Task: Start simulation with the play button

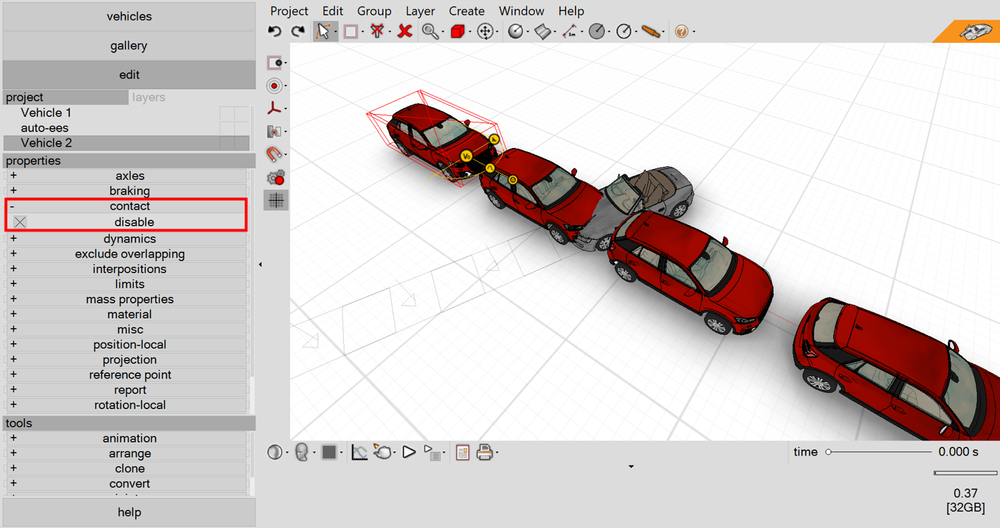Action: point(409,452)
